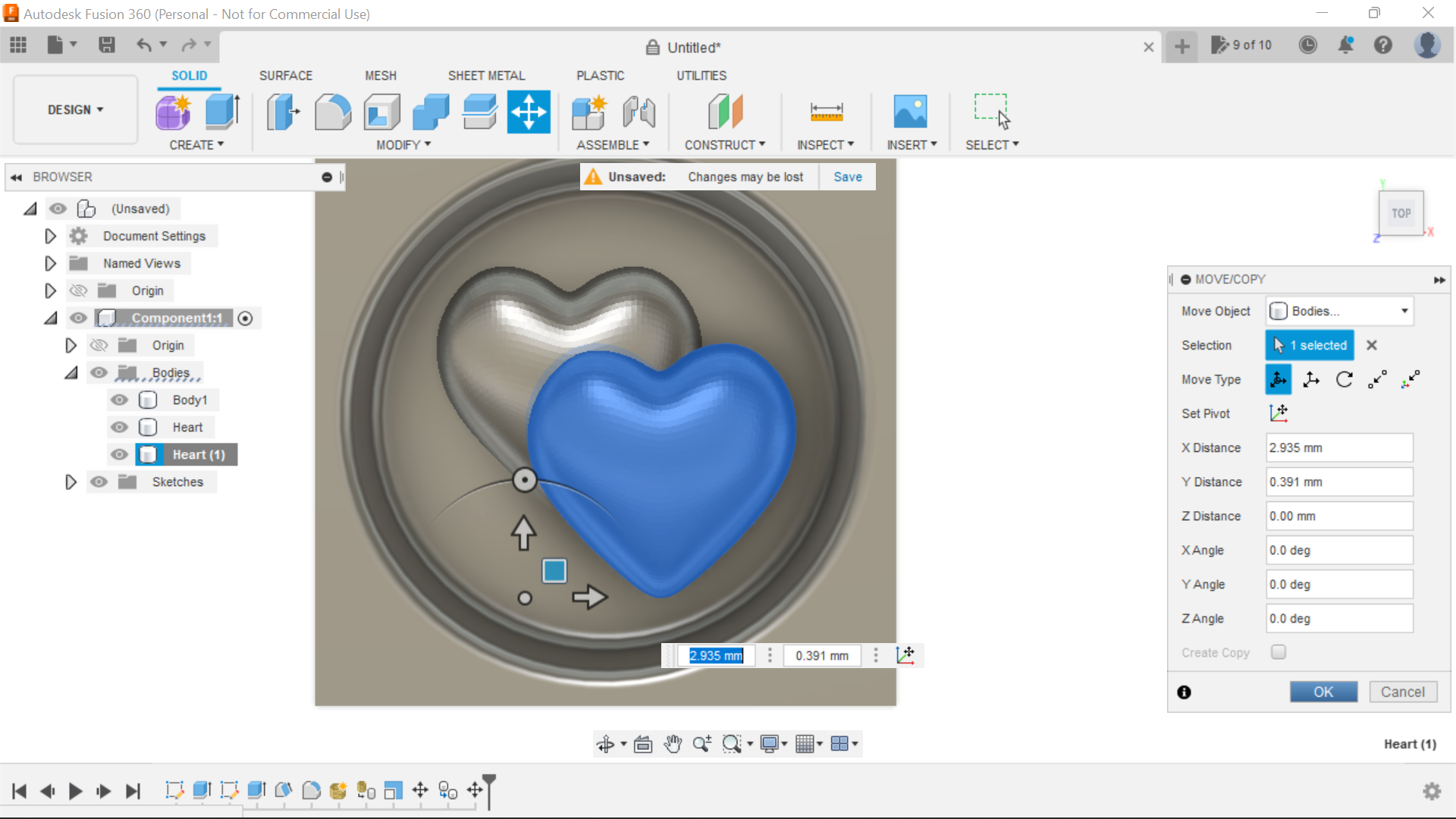Hide the Heart (1) body

click(x=119, y=454)
